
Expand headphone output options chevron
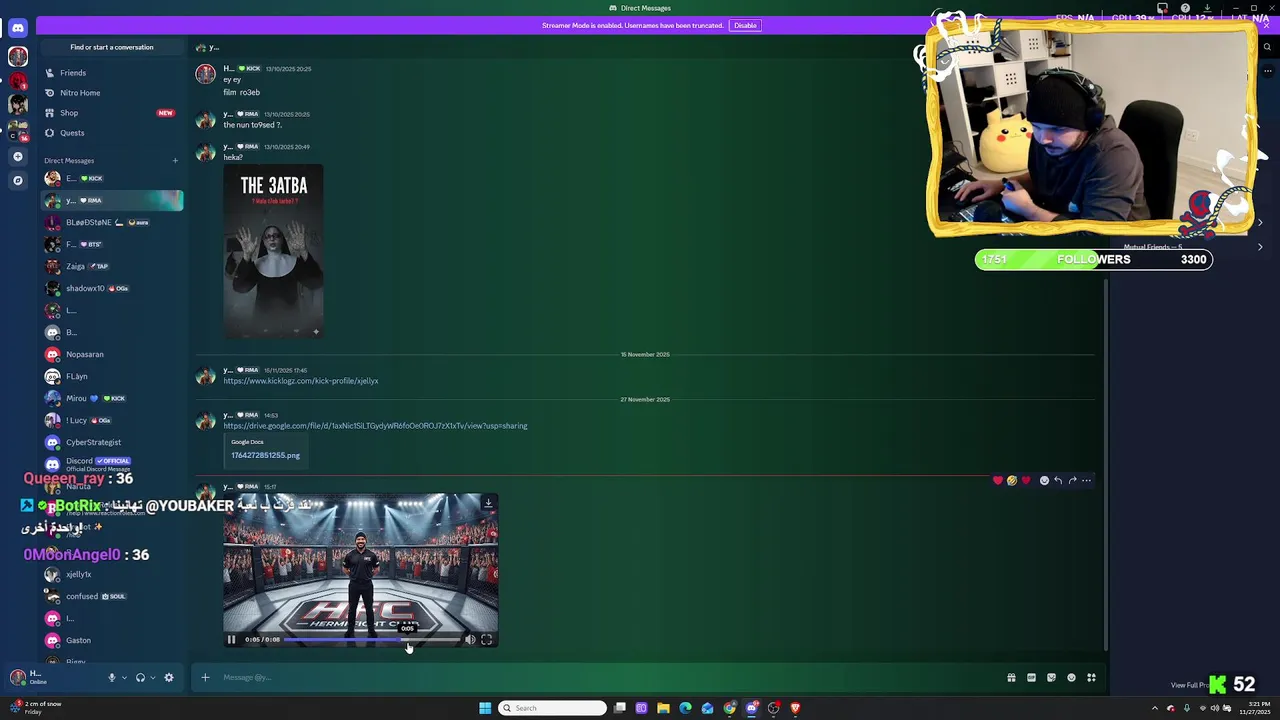152,677
